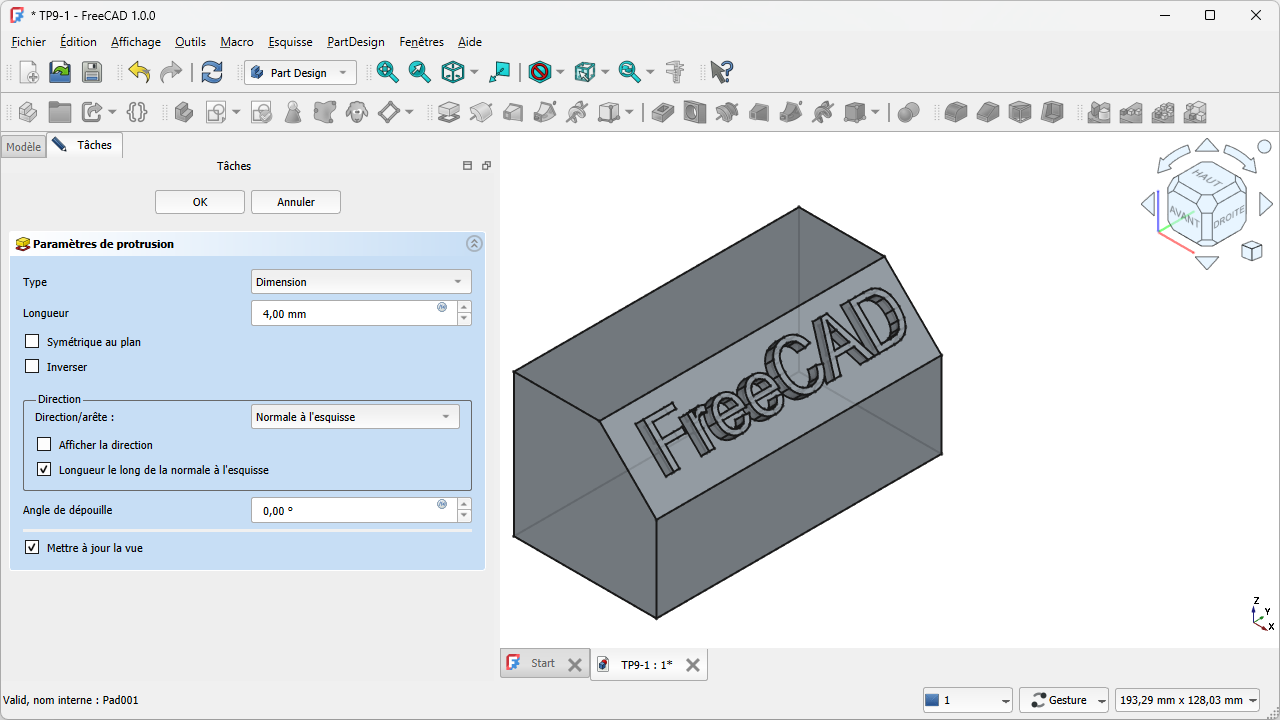Collapse the Paramètres de protrusion panel
Image resolution: width=1280 pixels, height=720 pixels.
(x=474, y=244)
